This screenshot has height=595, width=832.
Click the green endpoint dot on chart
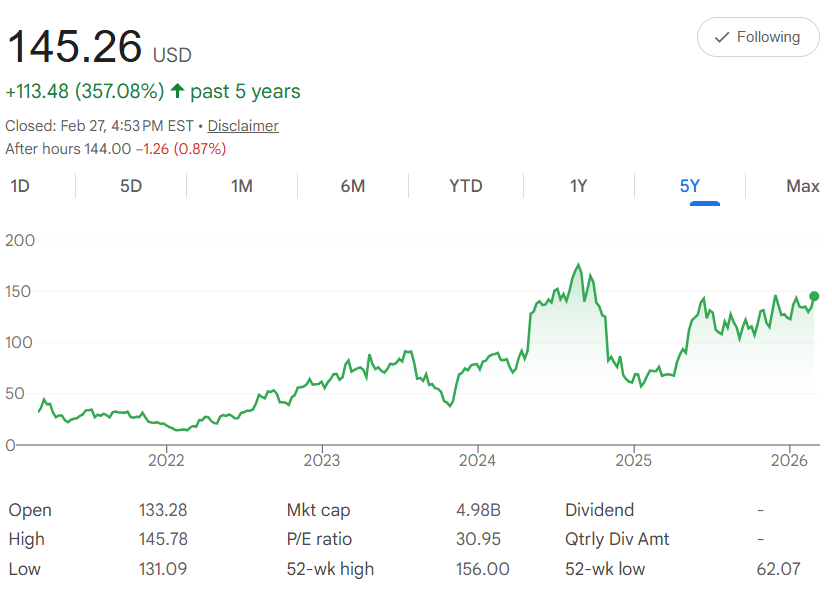click(814, 296)
